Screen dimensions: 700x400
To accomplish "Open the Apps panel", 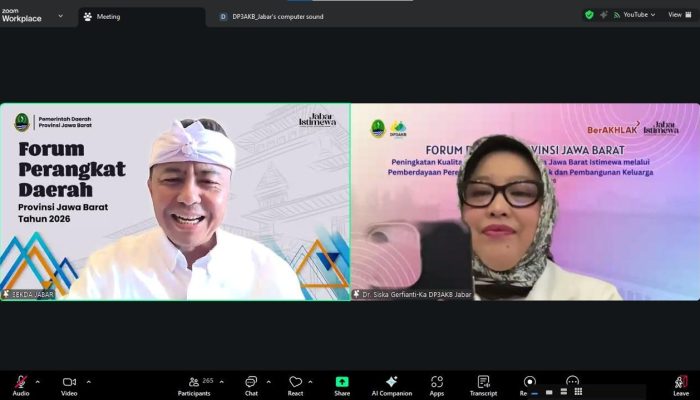I will tap(437, 386).
